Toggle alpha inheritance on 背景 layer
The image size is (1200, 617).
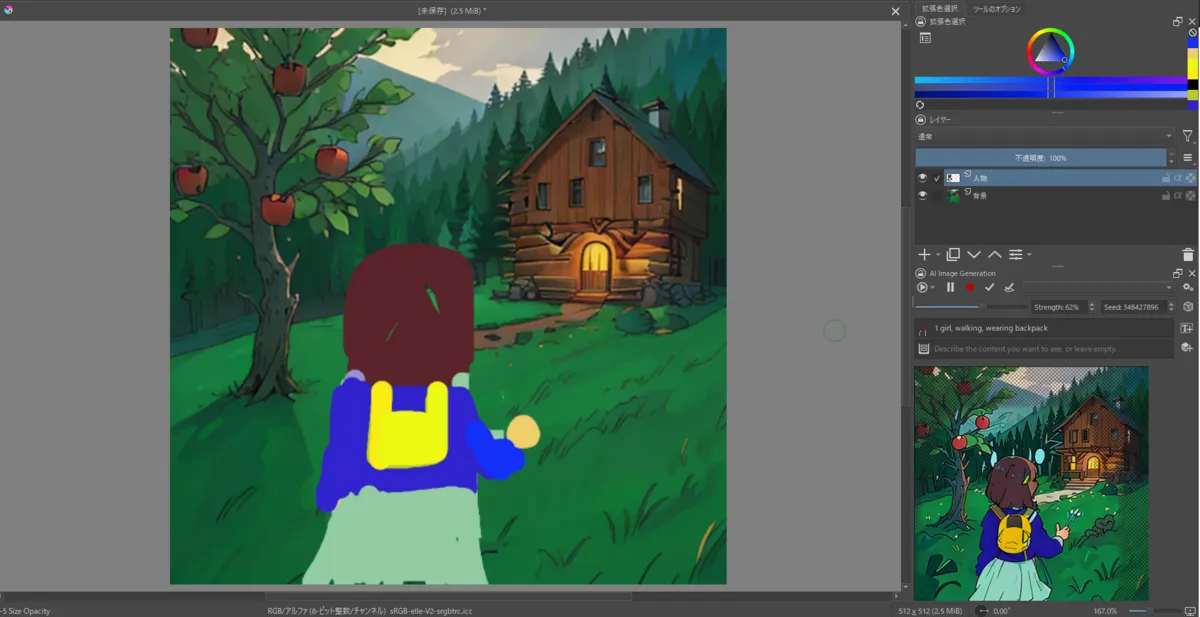pyautogui.click(x=1178, y=196)
